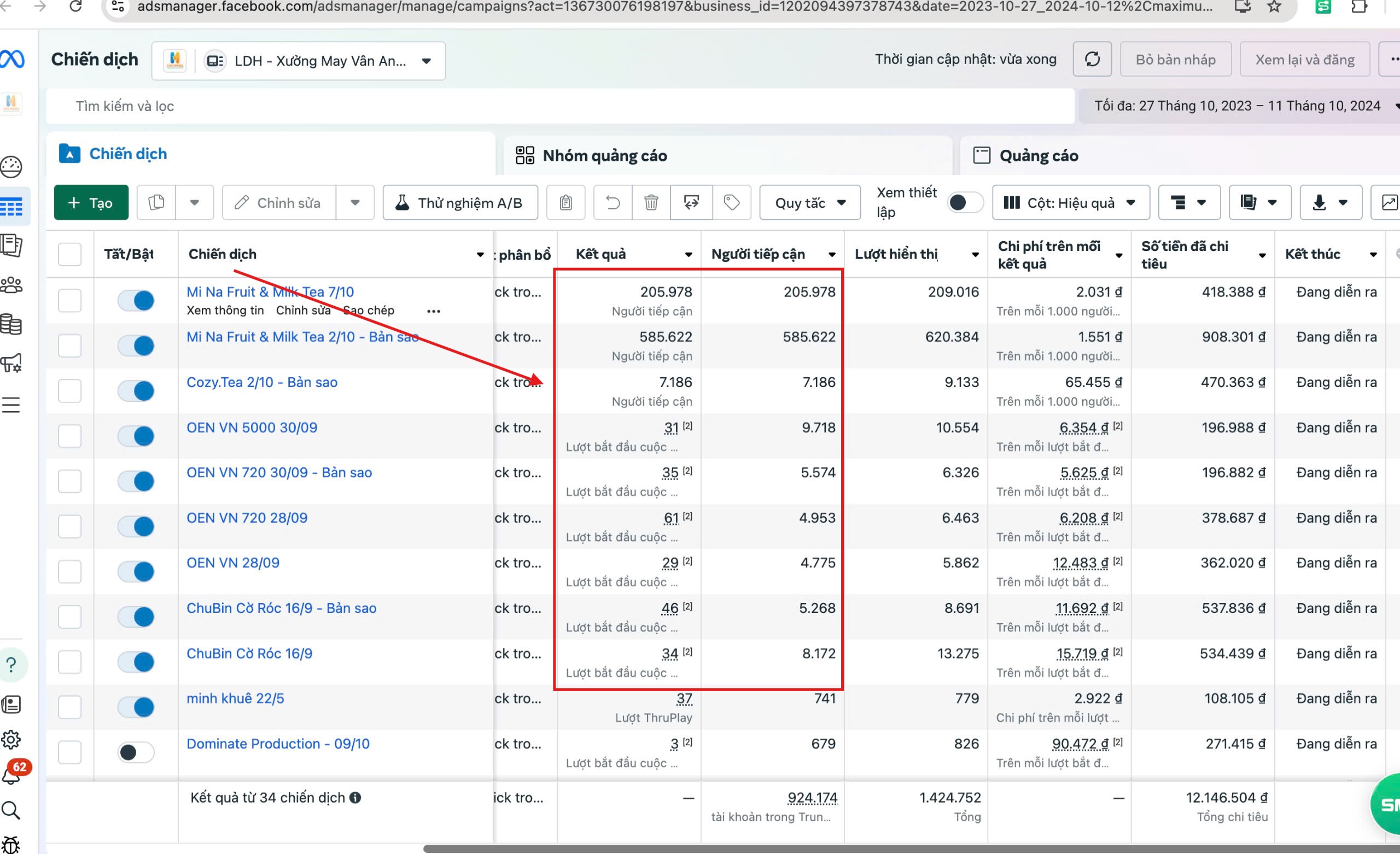Select campaigns table grid icon in sidebar
The height and width of the screenshot is (854, 1400).
11,206
